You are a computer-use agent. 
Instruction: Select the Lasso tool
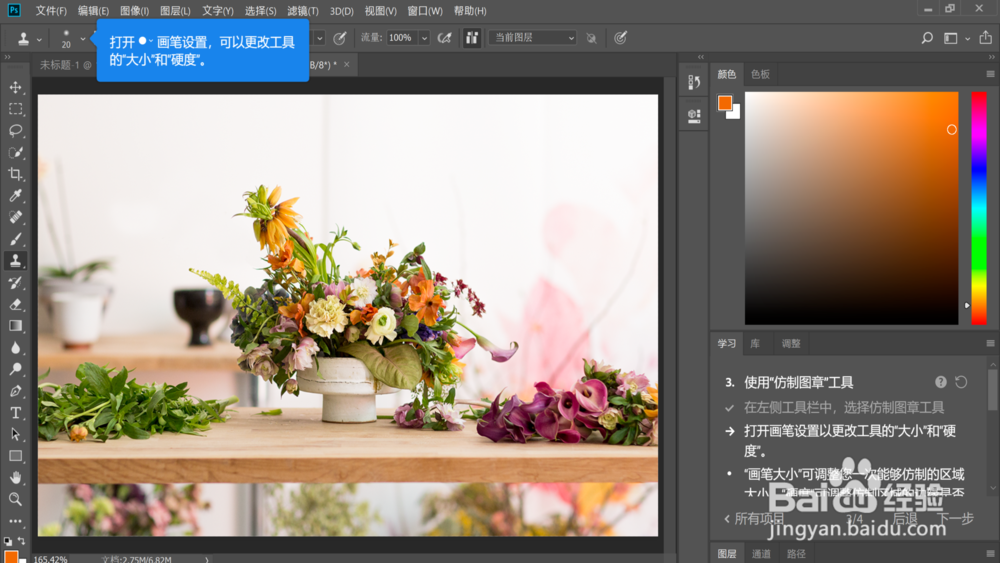(15, 131)
